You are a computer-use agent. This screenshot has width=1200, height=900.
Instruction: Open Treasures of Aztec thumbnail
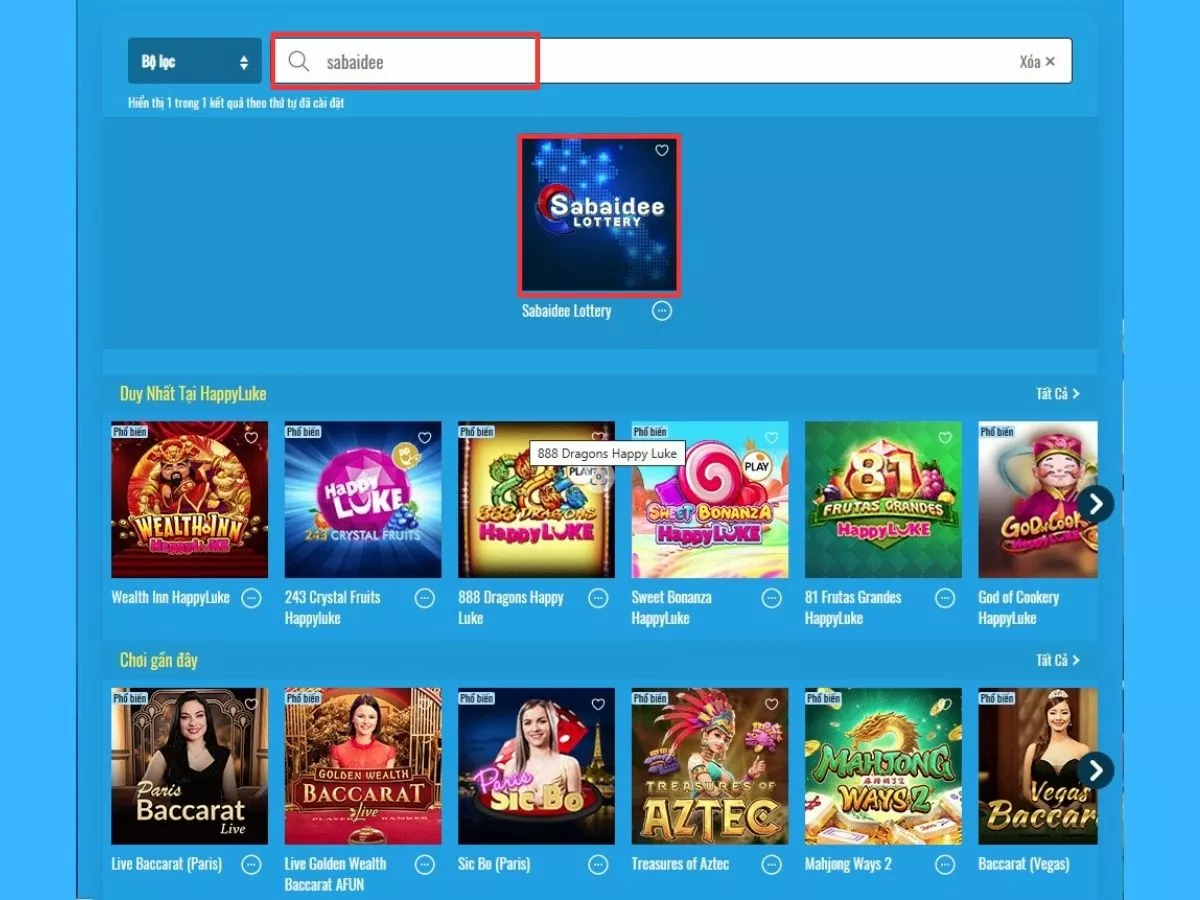click(710, 766)
